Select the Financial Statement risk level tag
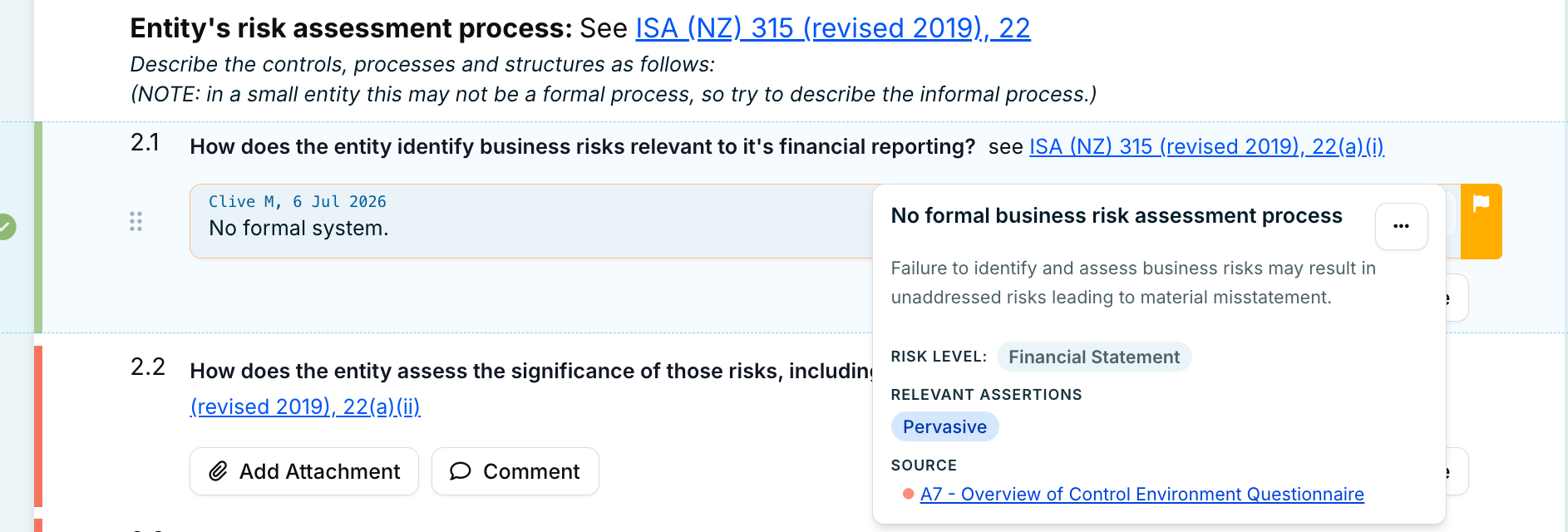 pyautogui.click(x=1093, y=357)
